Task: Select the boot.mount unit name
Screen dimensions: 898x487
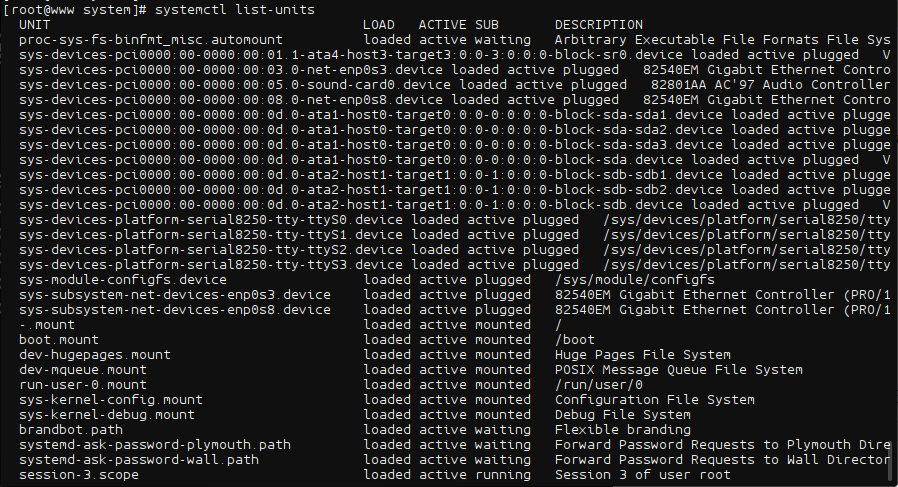Action: [x=58, y=339]
